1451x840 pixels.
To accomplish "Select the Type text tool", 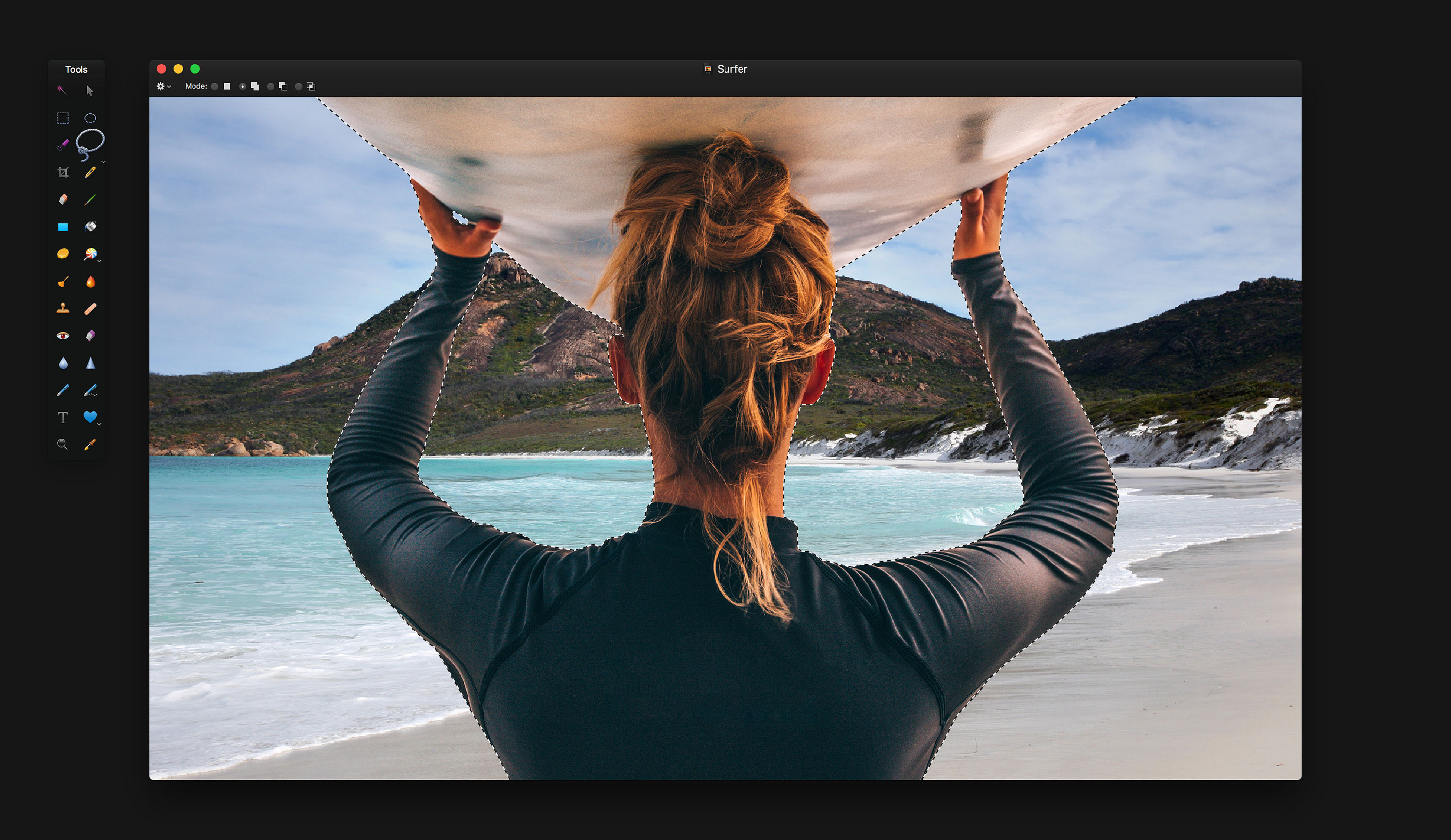I will coord(64,418).
